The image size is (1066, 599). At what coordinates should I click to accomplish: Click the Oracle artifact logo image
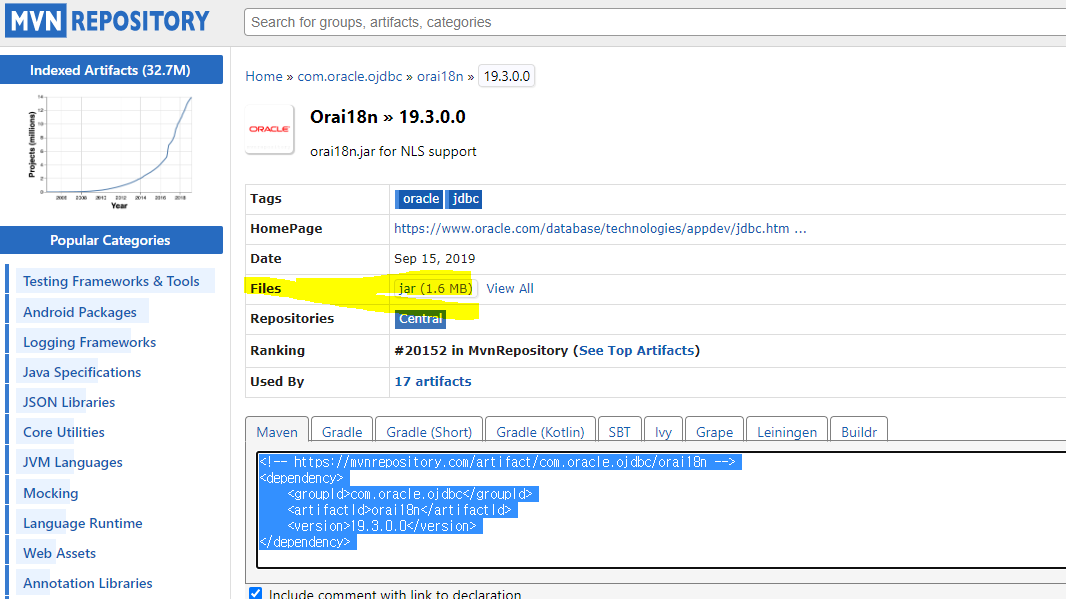point(269,129)
